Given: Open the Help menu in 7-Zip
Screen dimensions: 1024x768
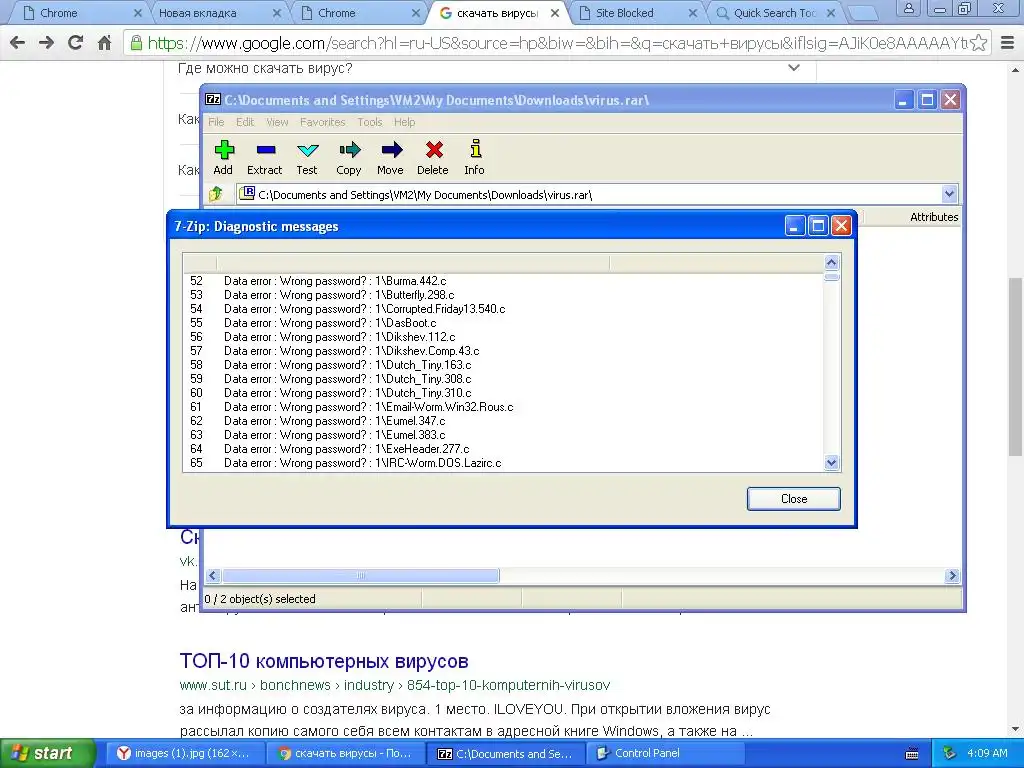Looking at the screenshot, I should click(404, 122).
